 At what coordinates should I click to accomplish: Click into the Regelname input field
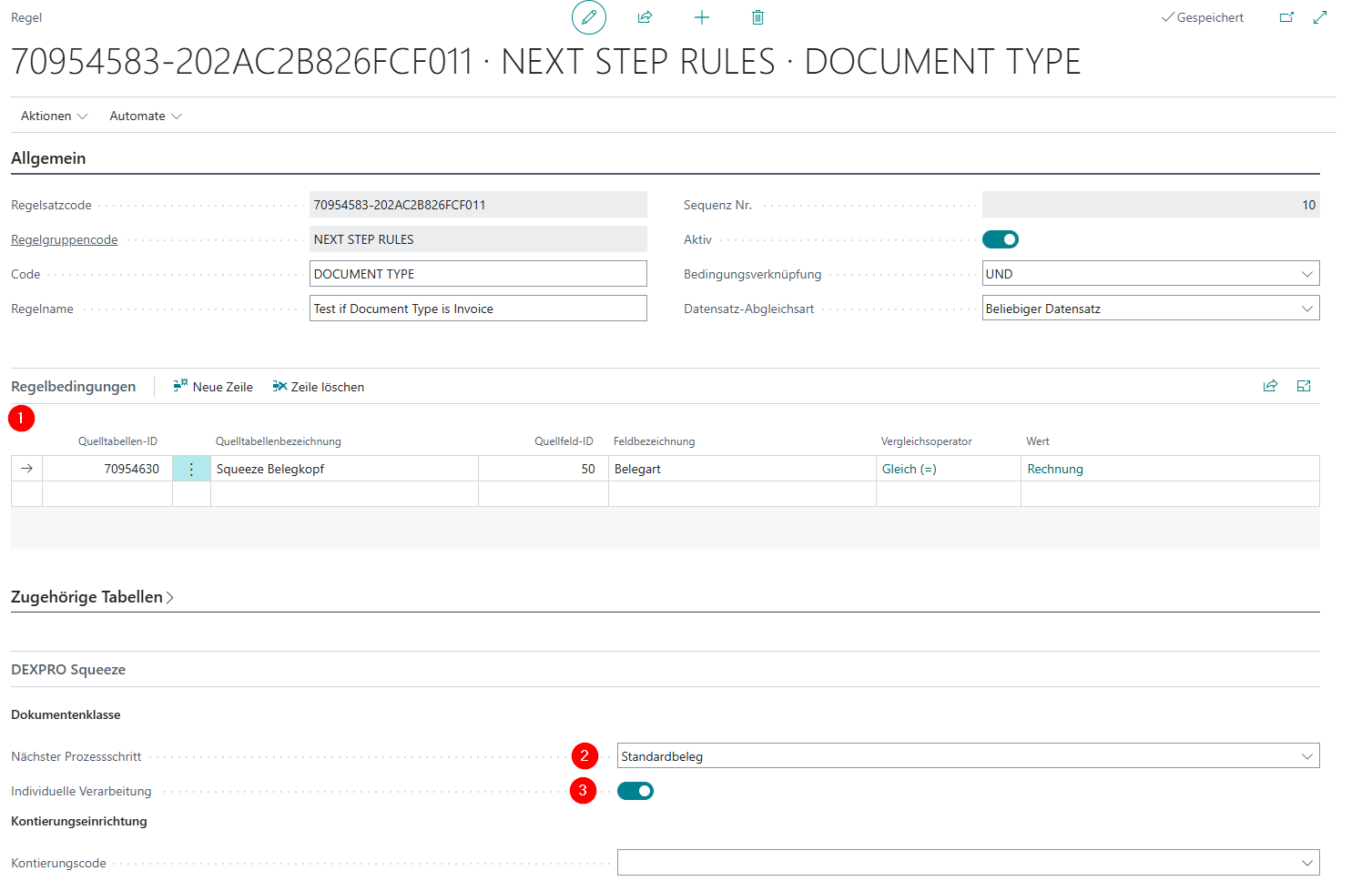(x=477, y=309)
